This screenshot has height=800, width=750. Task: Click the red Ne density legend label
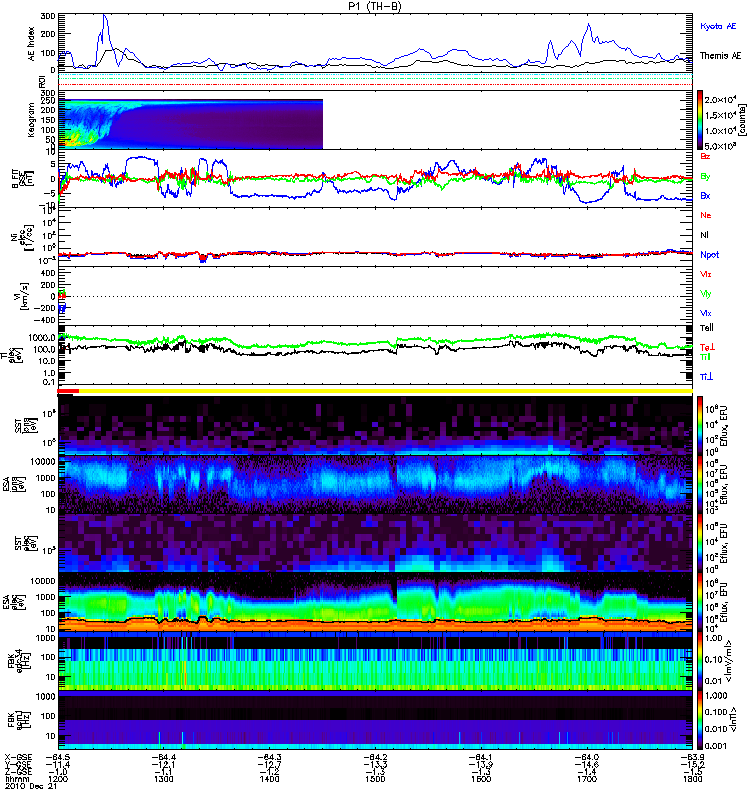706,216
